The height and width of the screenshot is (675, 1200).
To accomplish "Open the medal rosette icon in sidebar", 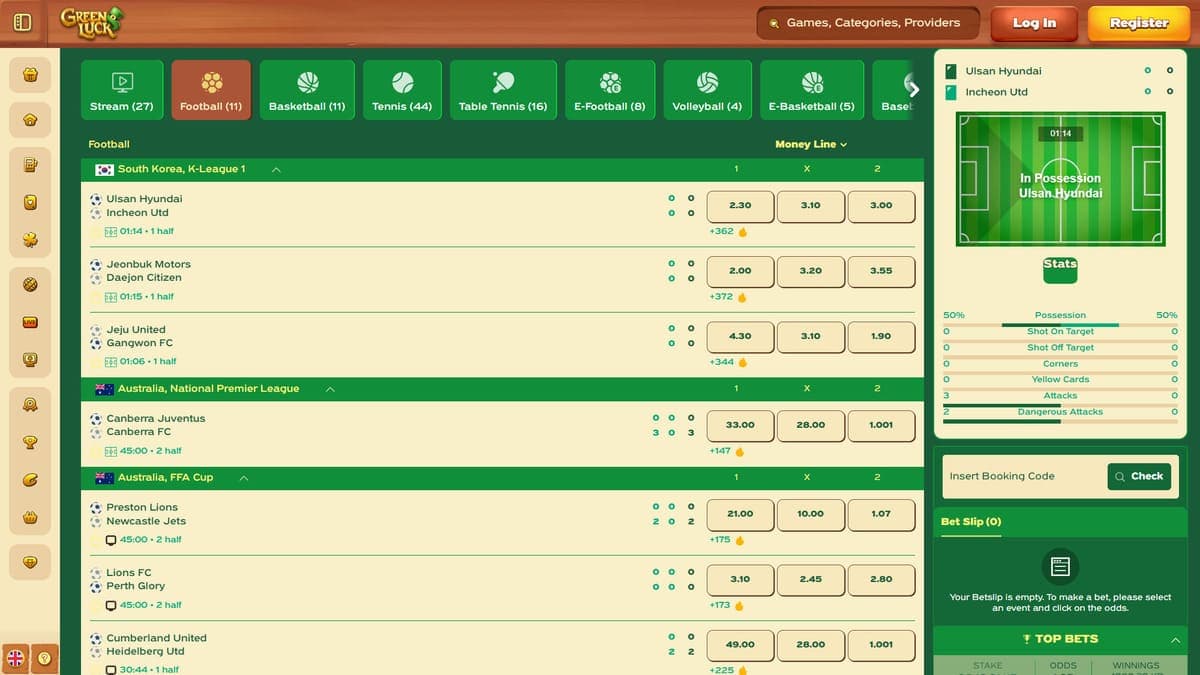I will (30, 404).
